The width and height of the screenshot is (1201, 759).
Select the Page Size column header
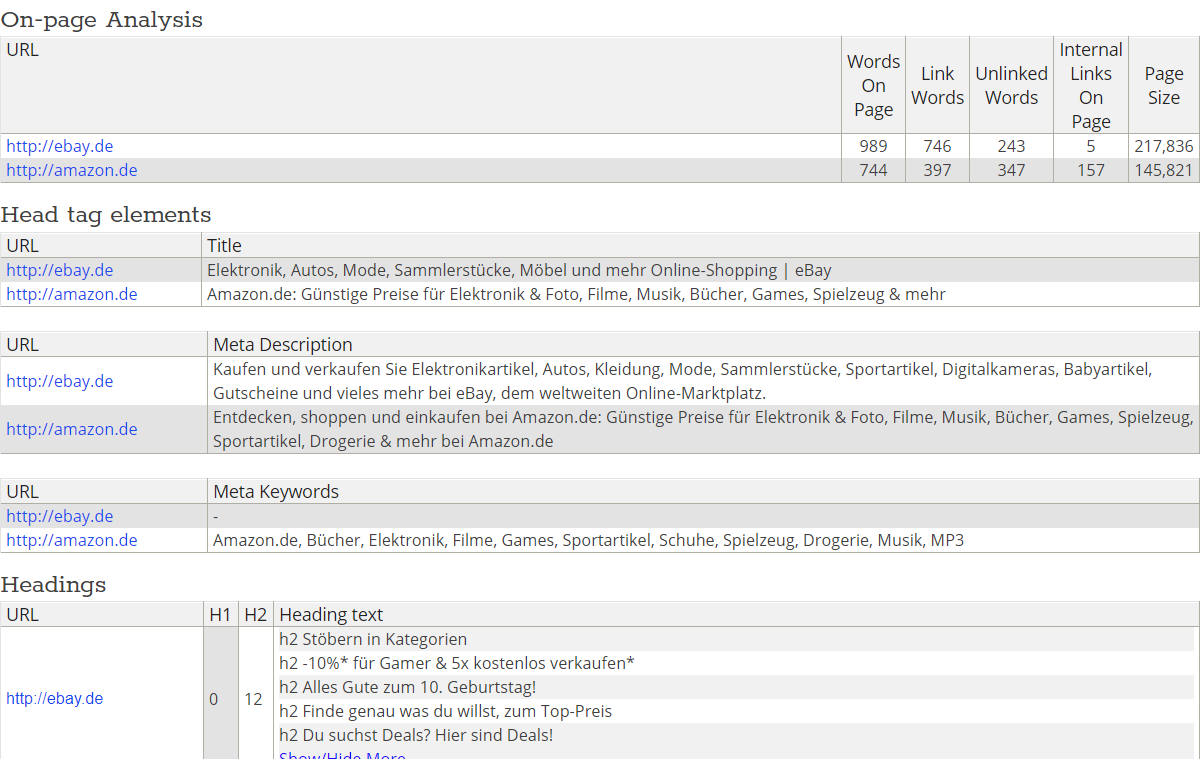[1163, 85]
